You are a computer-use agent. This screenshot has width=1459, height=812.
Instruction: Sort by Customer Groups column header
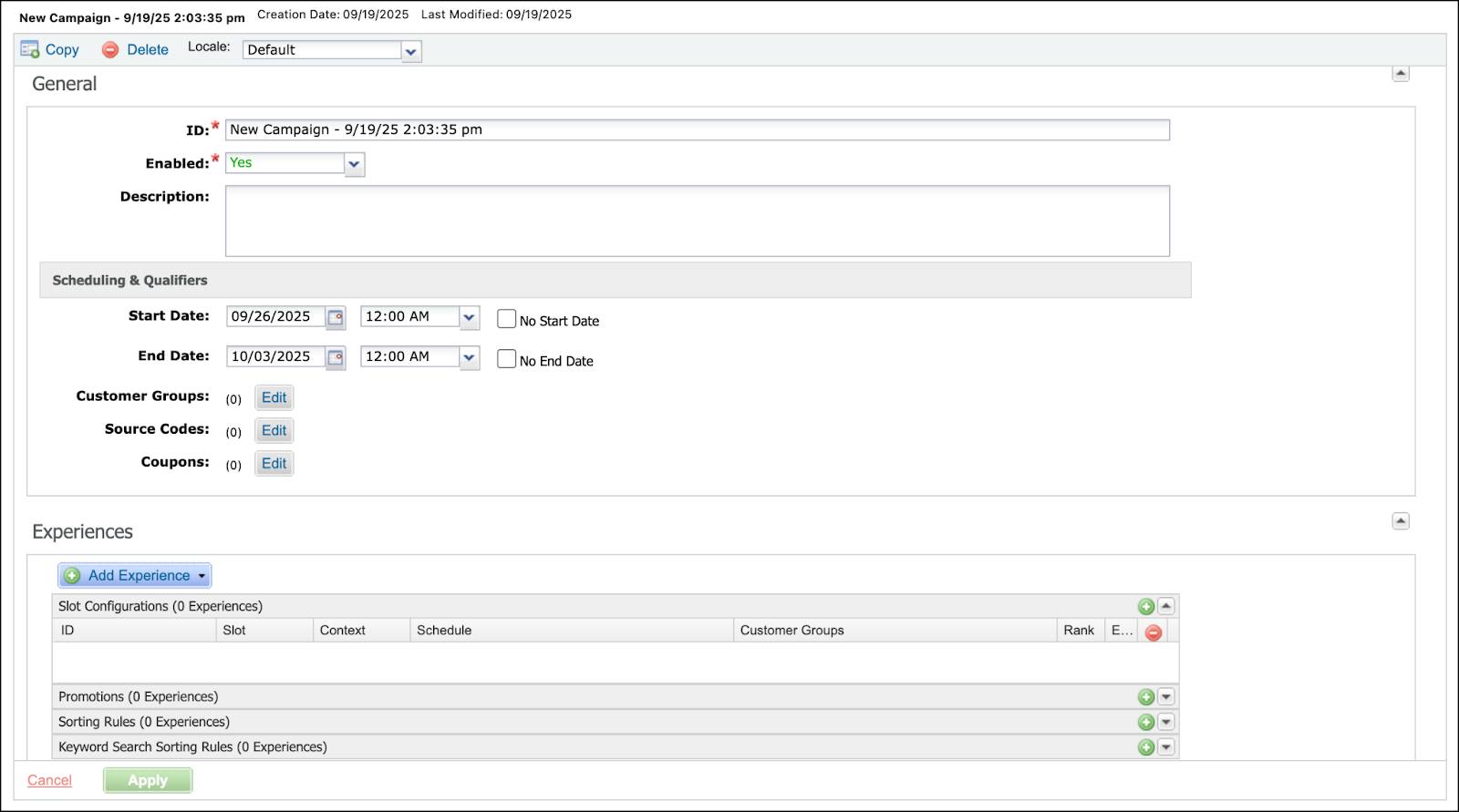click(x=895, y=631)
